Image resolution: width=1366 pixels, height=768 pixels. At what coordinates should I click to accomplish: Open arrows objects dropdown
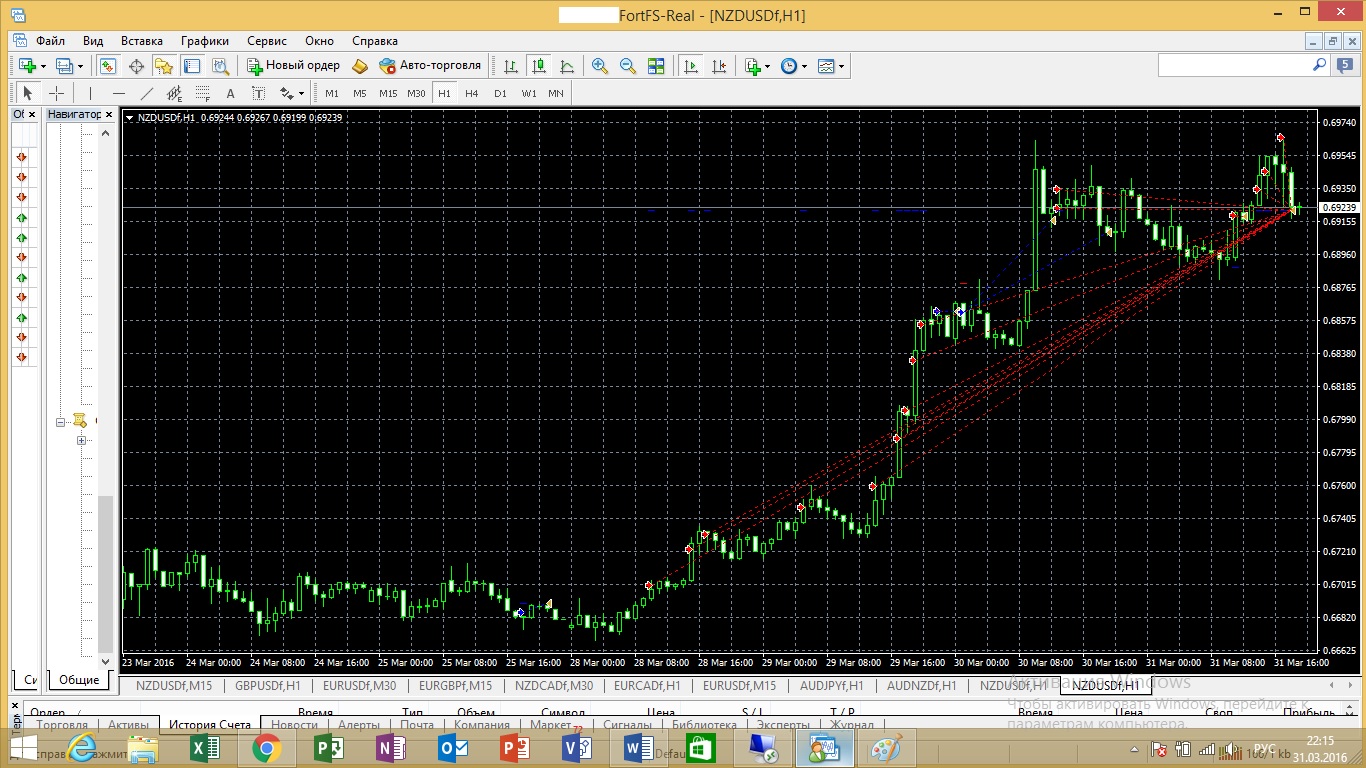(291, 93)
